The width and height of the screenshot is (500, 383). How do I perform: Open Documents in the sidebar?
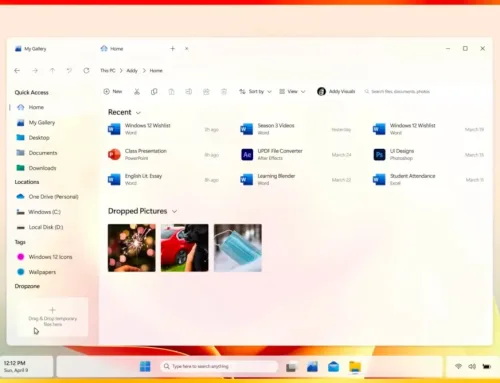click(x=37, y=153)
